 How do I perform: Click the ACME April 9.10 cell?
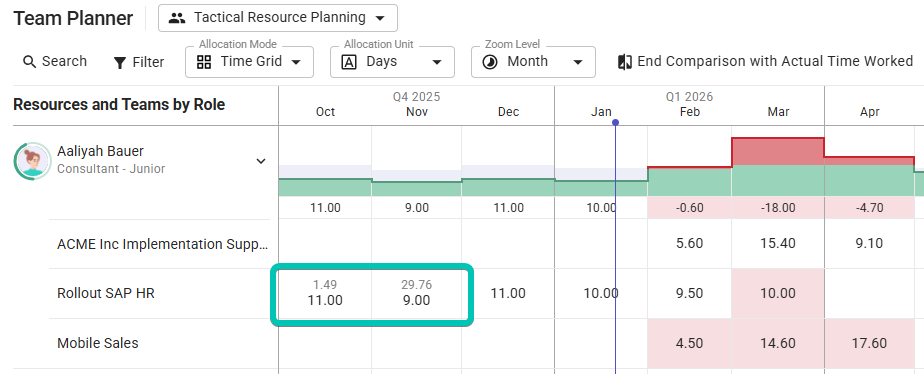870,243
